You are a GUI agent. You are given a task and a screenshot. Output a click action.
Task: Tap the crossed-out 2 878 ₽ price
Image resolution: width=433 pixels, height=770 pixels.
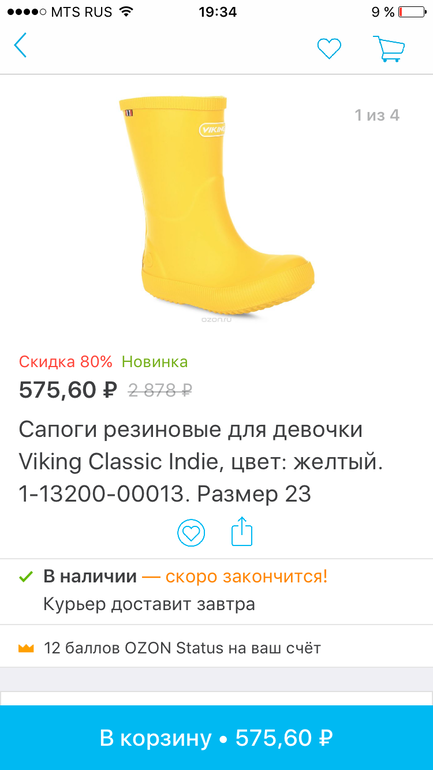click(160, 390)
